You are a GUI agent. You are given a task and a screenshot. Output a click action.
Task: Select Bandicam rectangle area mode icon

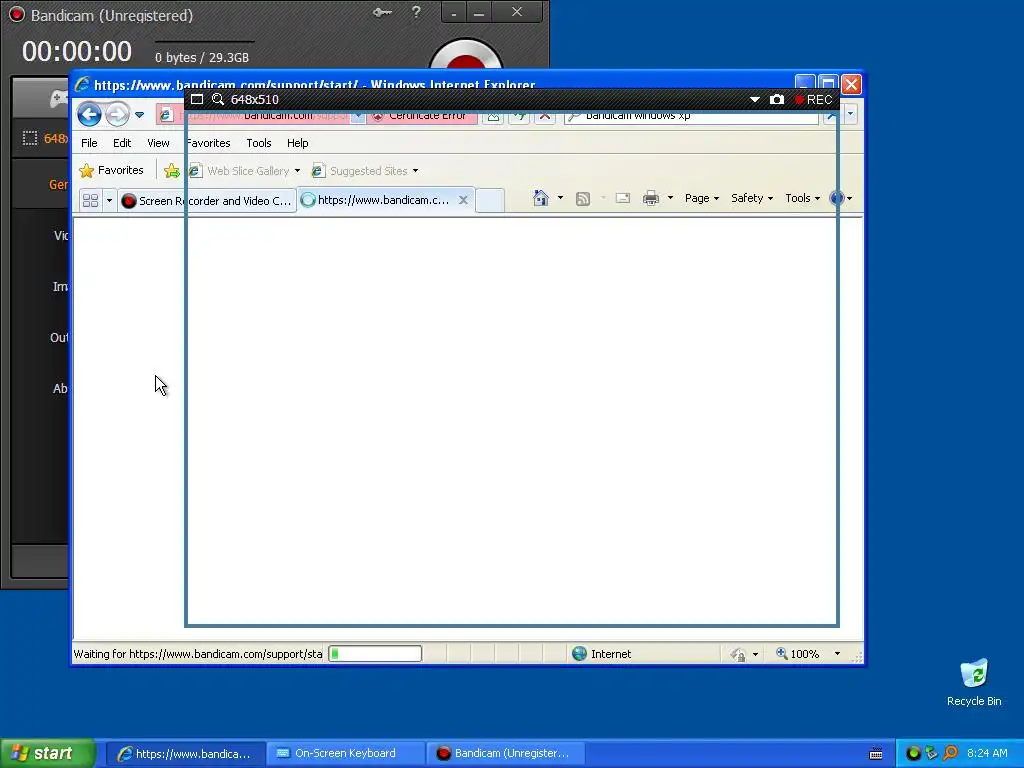(x=30, y=138)
